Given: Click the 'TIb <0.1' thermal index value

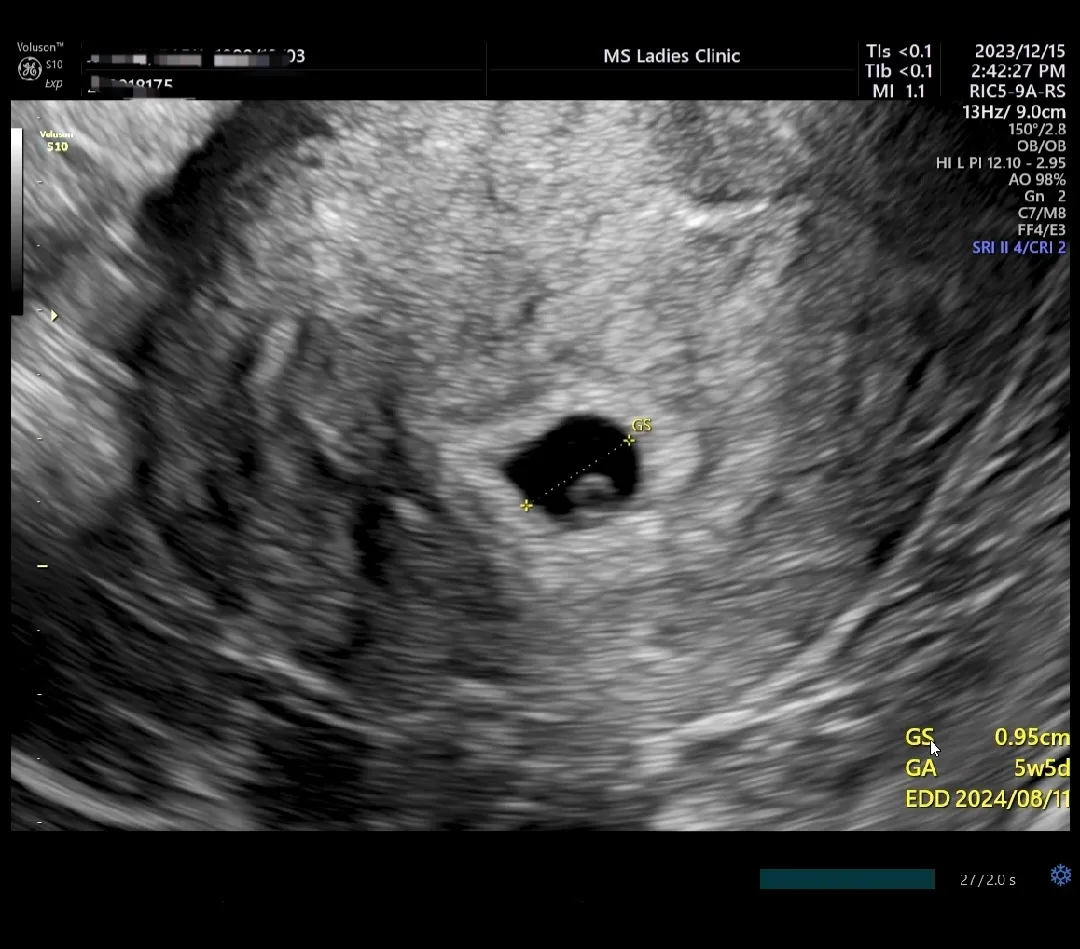Looking at the screenshot, I should coord(899,71).
